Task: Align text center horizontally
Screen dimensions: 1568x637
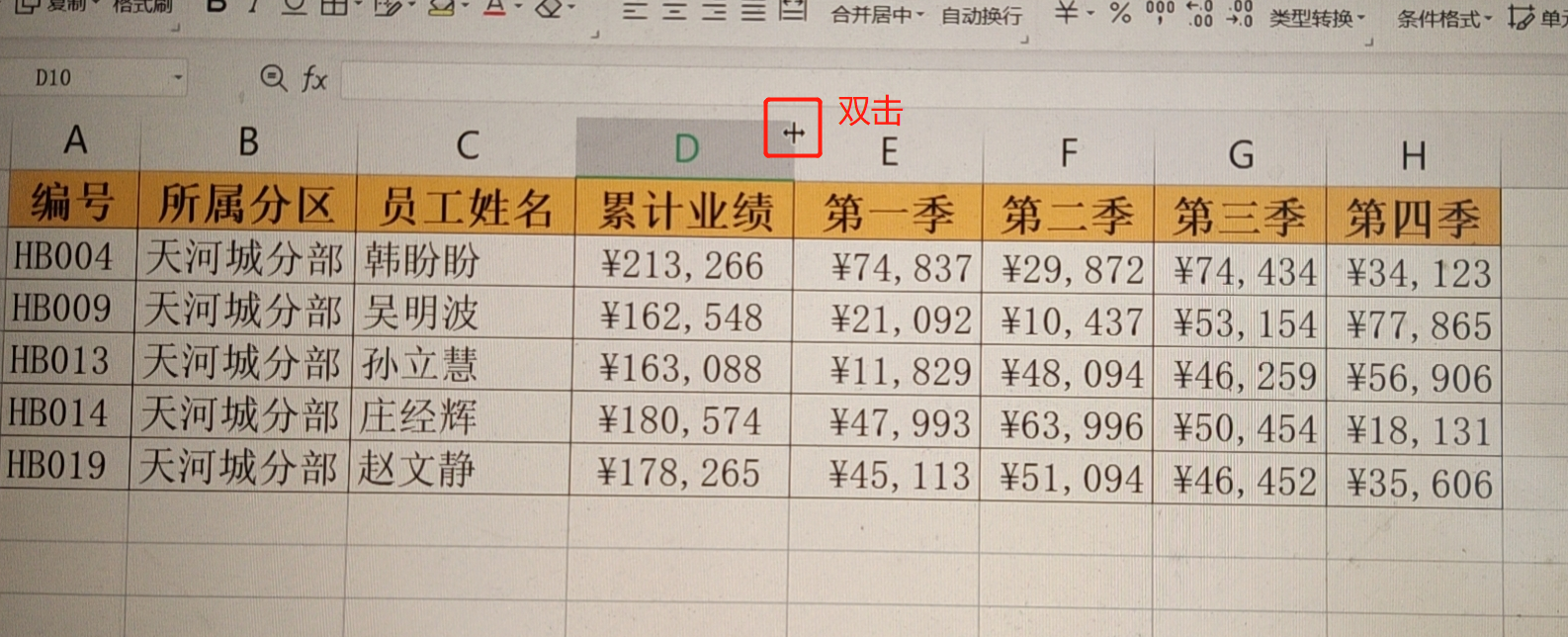Action: 674,11
